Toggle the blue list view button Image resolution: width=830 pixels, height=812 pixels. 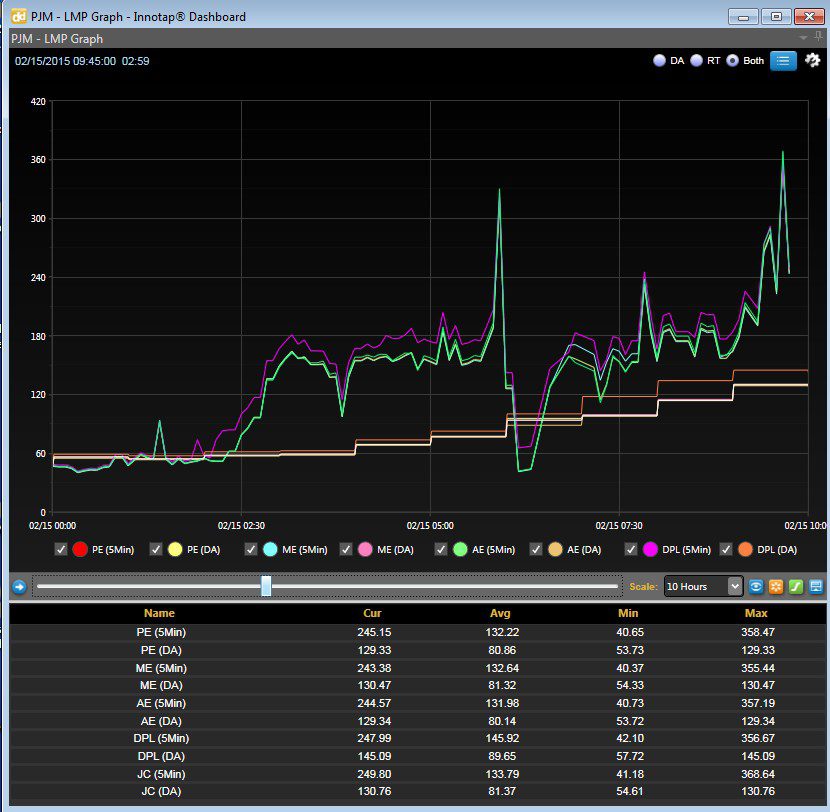click(783, 61)
